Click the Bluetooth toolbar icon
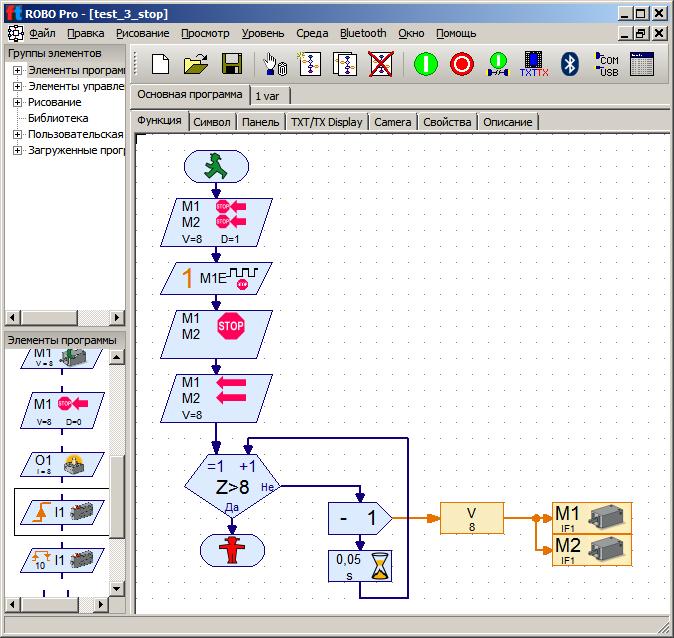 (x=570, y=65)
